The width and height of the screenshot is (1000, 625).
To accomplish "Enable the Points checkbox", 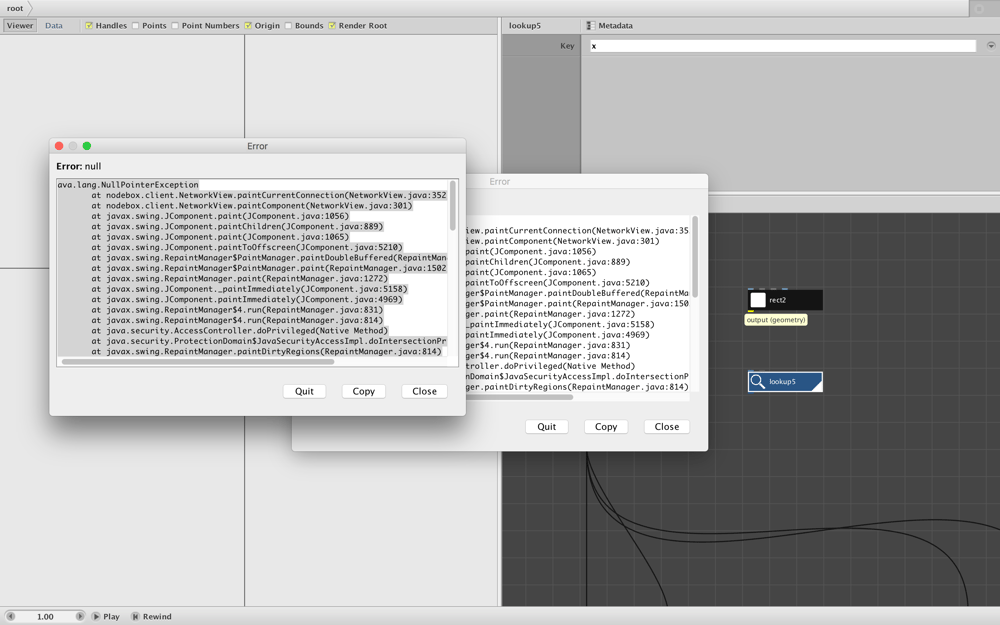I will (x=135, y=26).
